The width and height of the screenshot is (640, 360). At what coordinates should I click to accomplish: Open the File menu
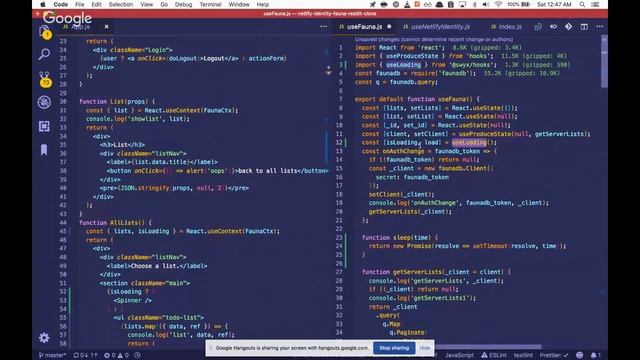click(80, 4)
